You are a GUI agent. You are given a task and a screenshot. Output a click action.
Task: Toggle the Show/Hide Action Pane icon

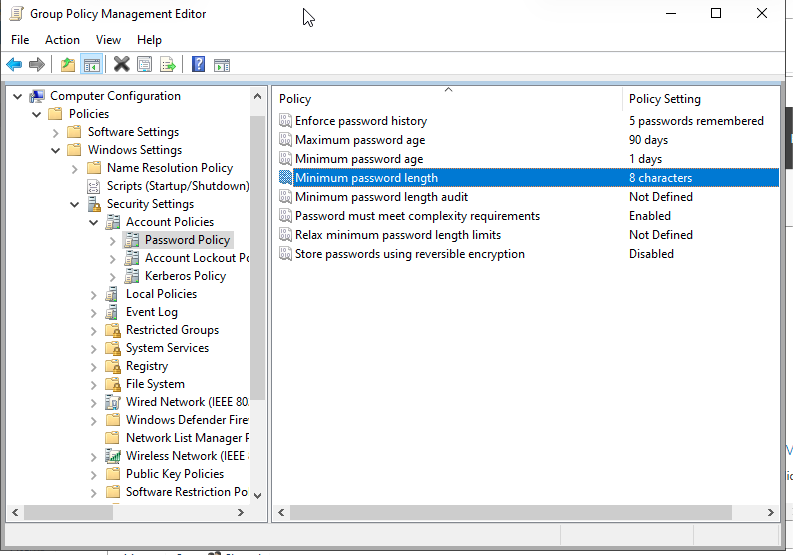pos(222,65)
